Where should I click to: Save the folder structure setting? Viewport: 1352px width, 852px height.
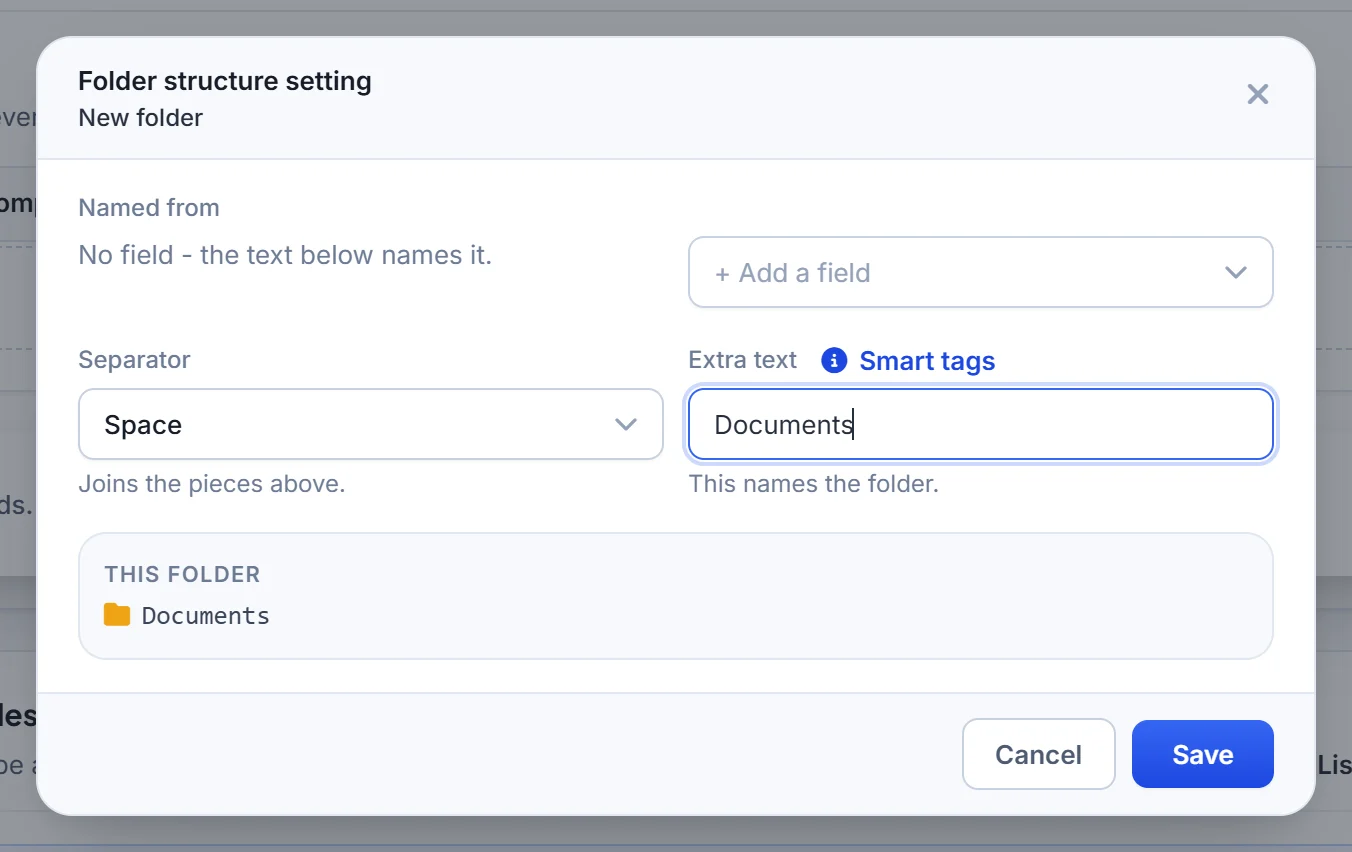[x=1202, y=754]
